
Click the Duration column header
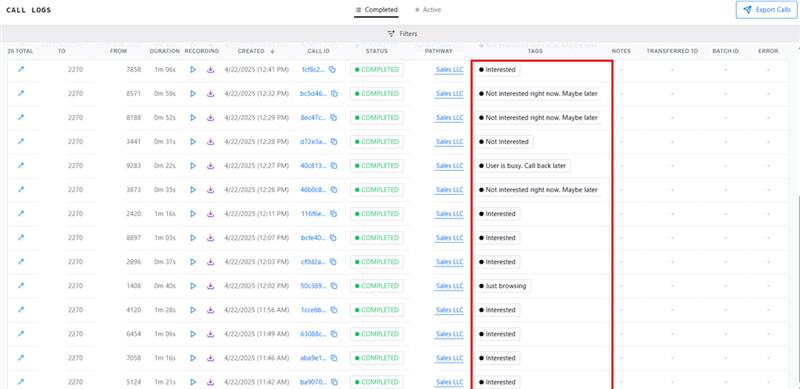[x=165, y=51]
